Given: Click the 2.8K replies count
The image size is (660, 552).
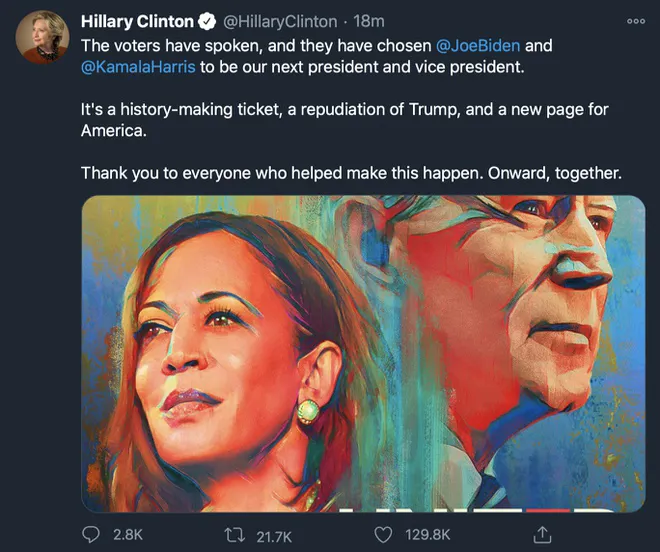Looking at the screenshot, I should [x=128, y=535].
